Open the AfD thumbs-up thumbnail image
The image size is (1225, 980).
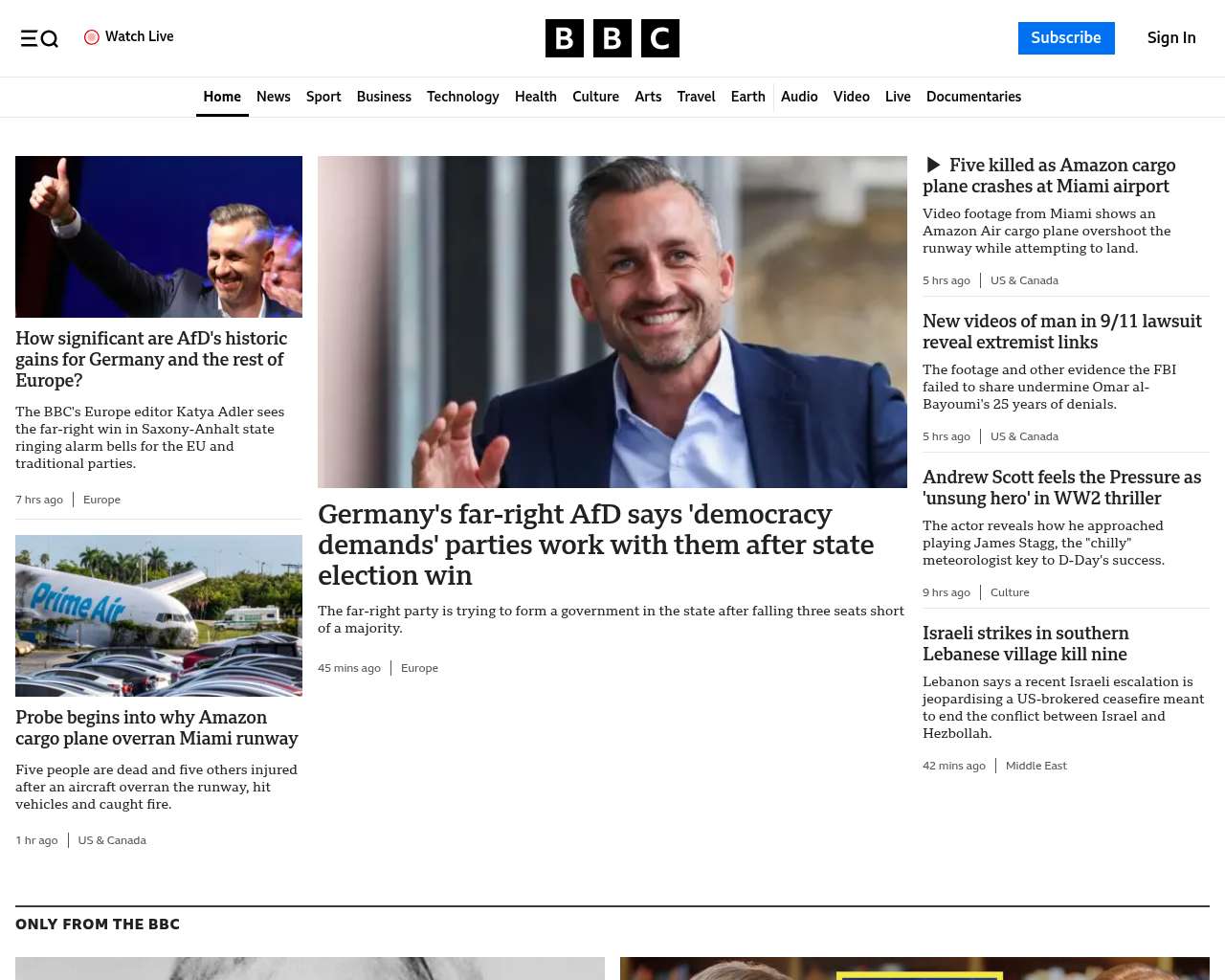coord(159,236)
